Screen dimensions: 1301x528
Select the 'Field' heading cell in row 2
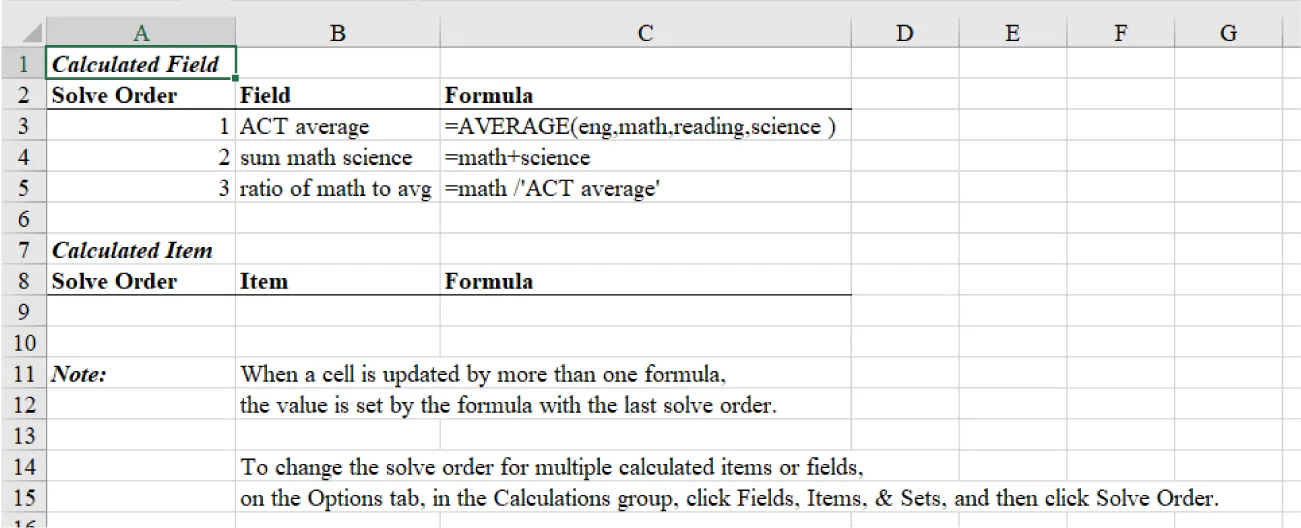tap(338, 96)
